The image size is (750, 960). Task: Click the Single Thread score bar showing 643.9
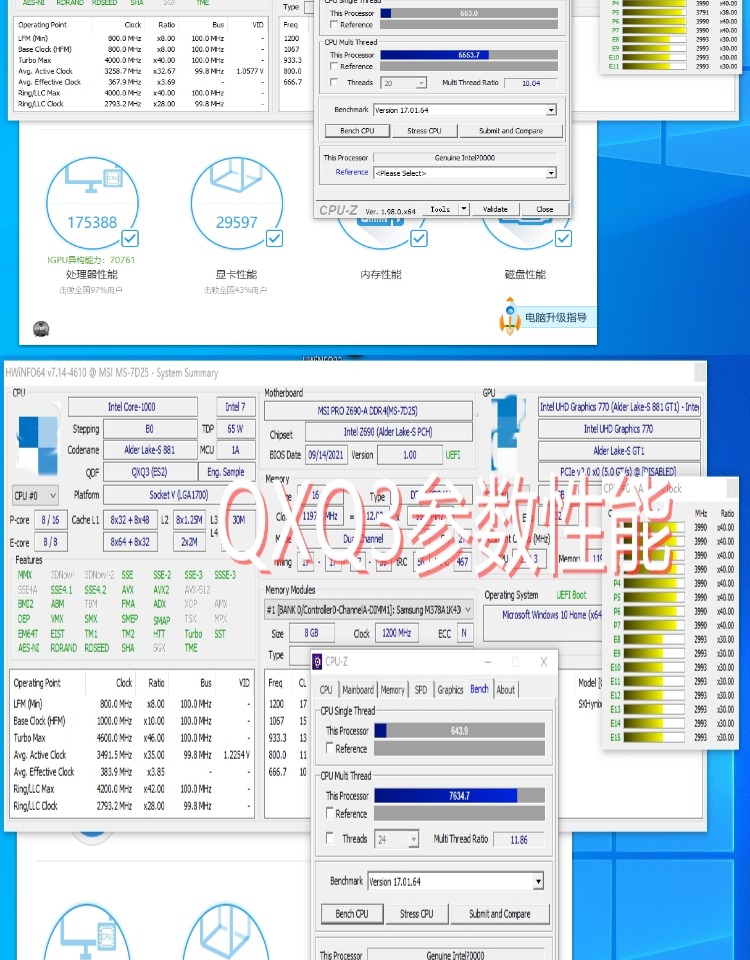pos(459,730)
